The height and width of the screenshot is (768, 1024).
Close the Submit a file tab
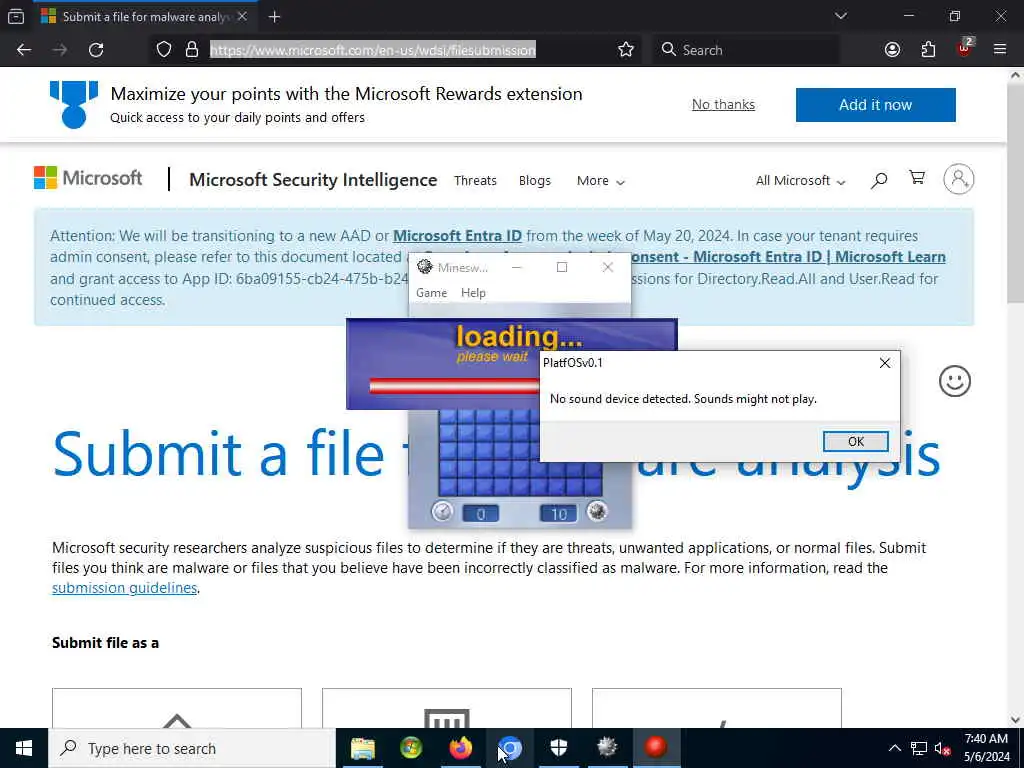pyautogui.click(x=242, y=17)
